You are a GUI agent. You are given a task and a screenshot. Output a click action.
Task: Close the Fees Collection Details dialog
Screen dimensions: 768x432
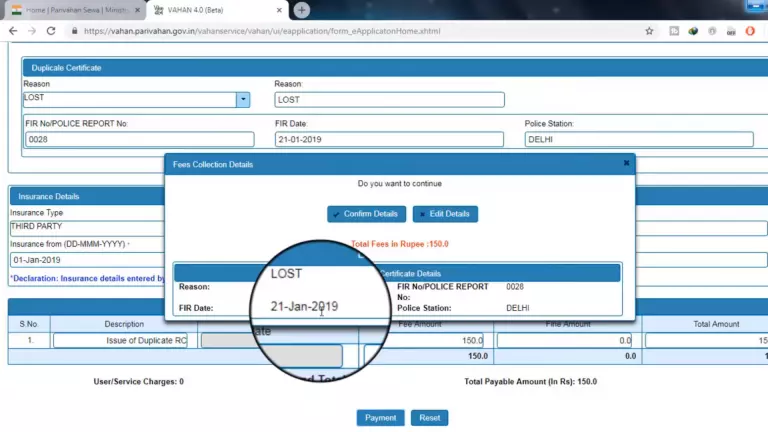point(626,163)
